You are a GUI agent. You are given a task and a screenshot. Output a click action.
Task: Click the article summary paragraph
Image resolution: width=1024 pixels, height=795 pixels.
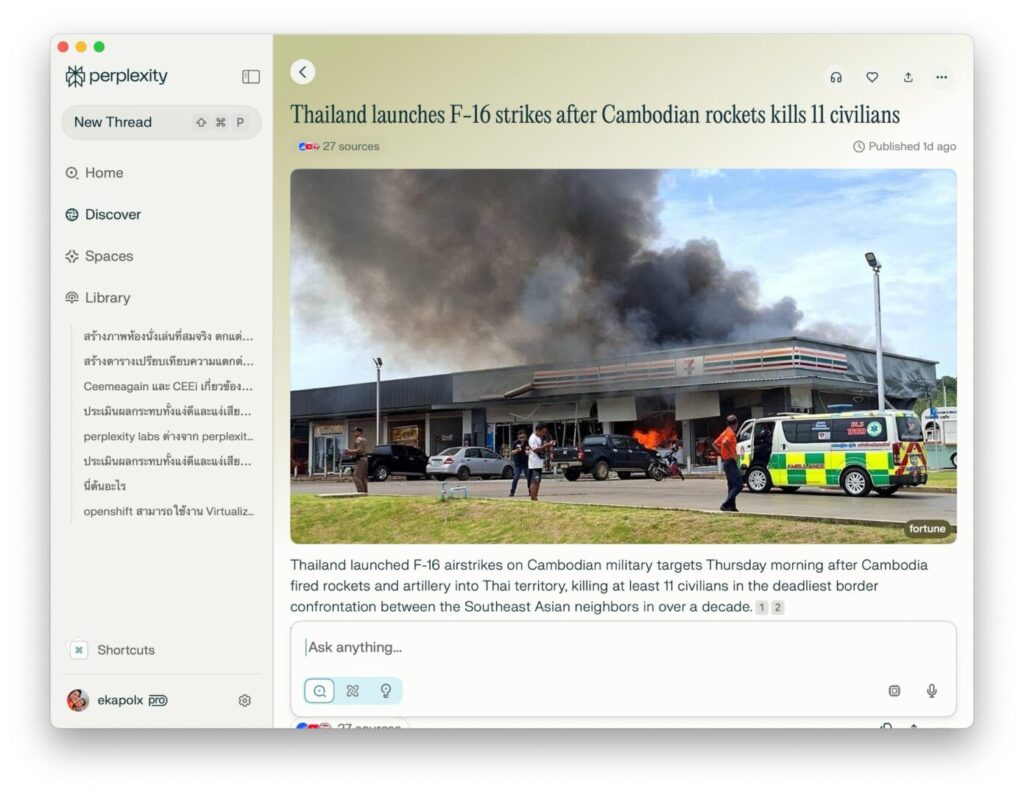(x=609, y=586)
